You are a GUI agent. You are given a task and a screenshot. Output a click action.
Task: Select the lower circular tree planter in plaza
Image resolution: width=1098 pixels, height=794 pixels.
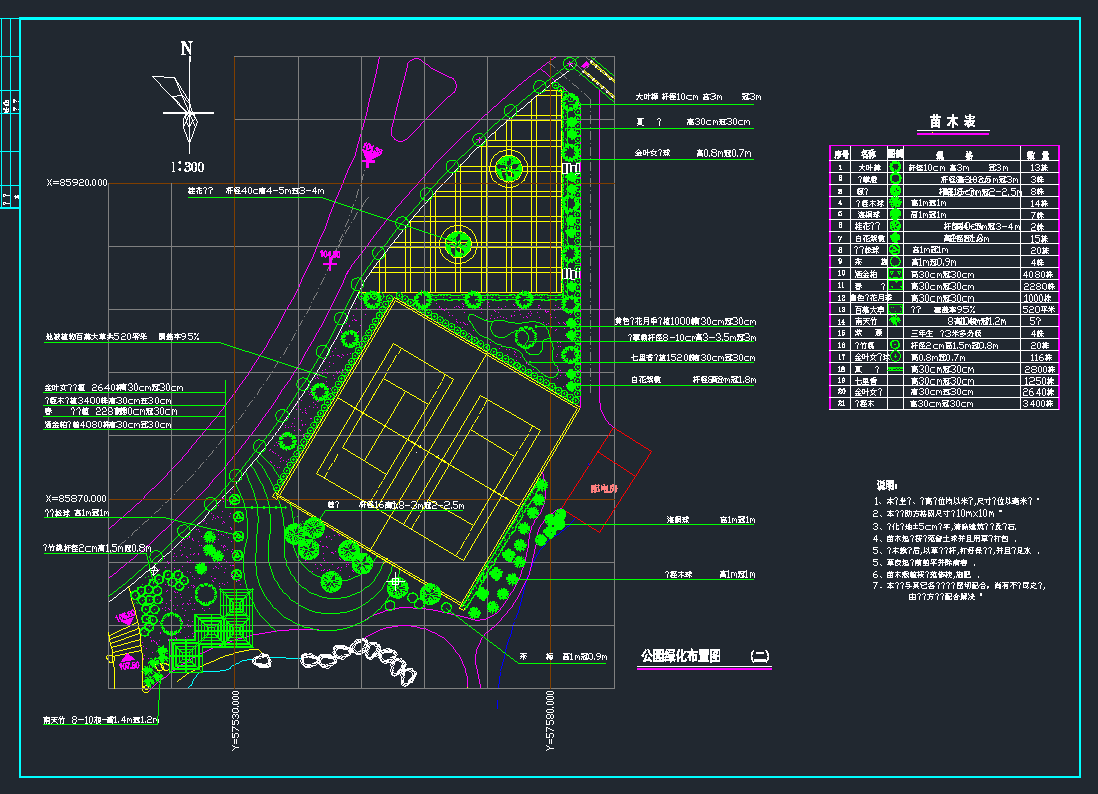457,243
